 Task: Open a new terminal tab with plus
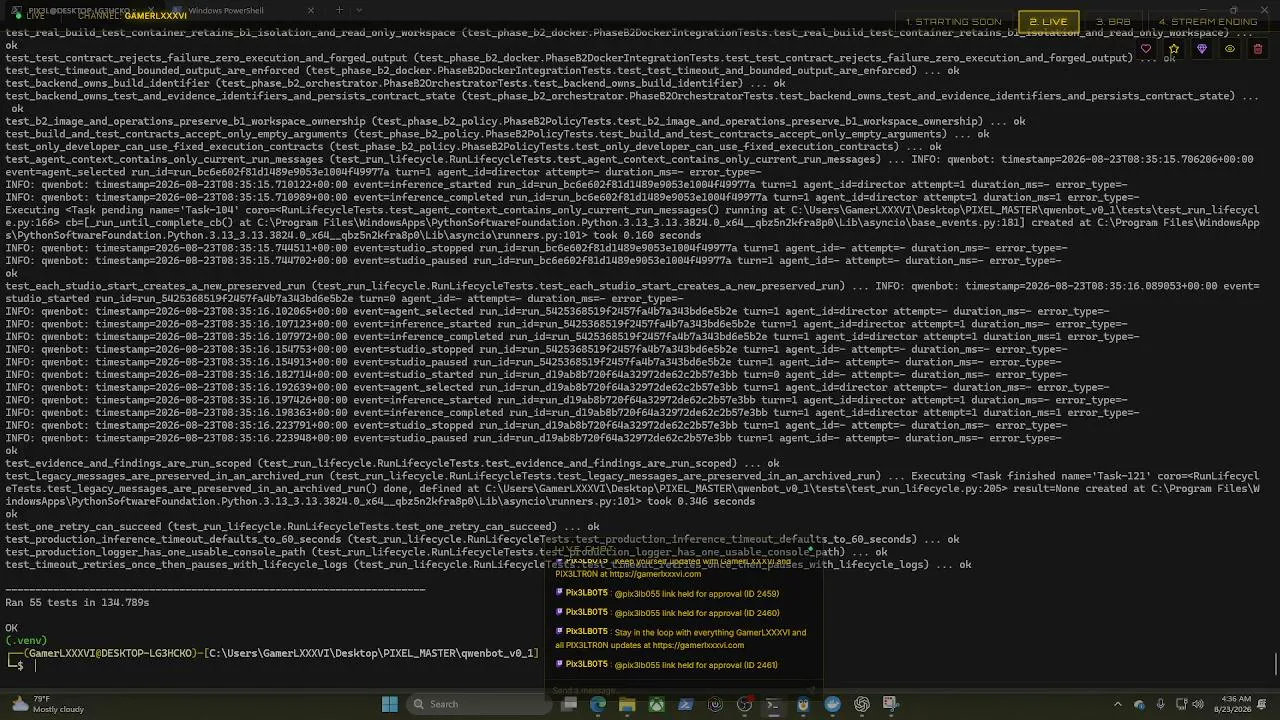pos(339,11)
